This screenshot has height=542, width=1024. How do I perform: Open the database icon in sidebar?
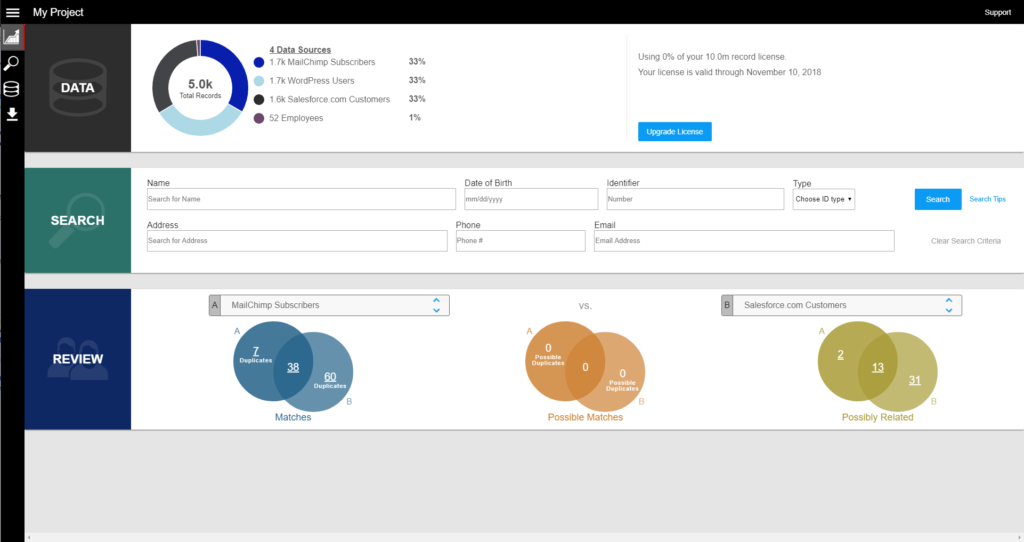(x=12, y=89)
